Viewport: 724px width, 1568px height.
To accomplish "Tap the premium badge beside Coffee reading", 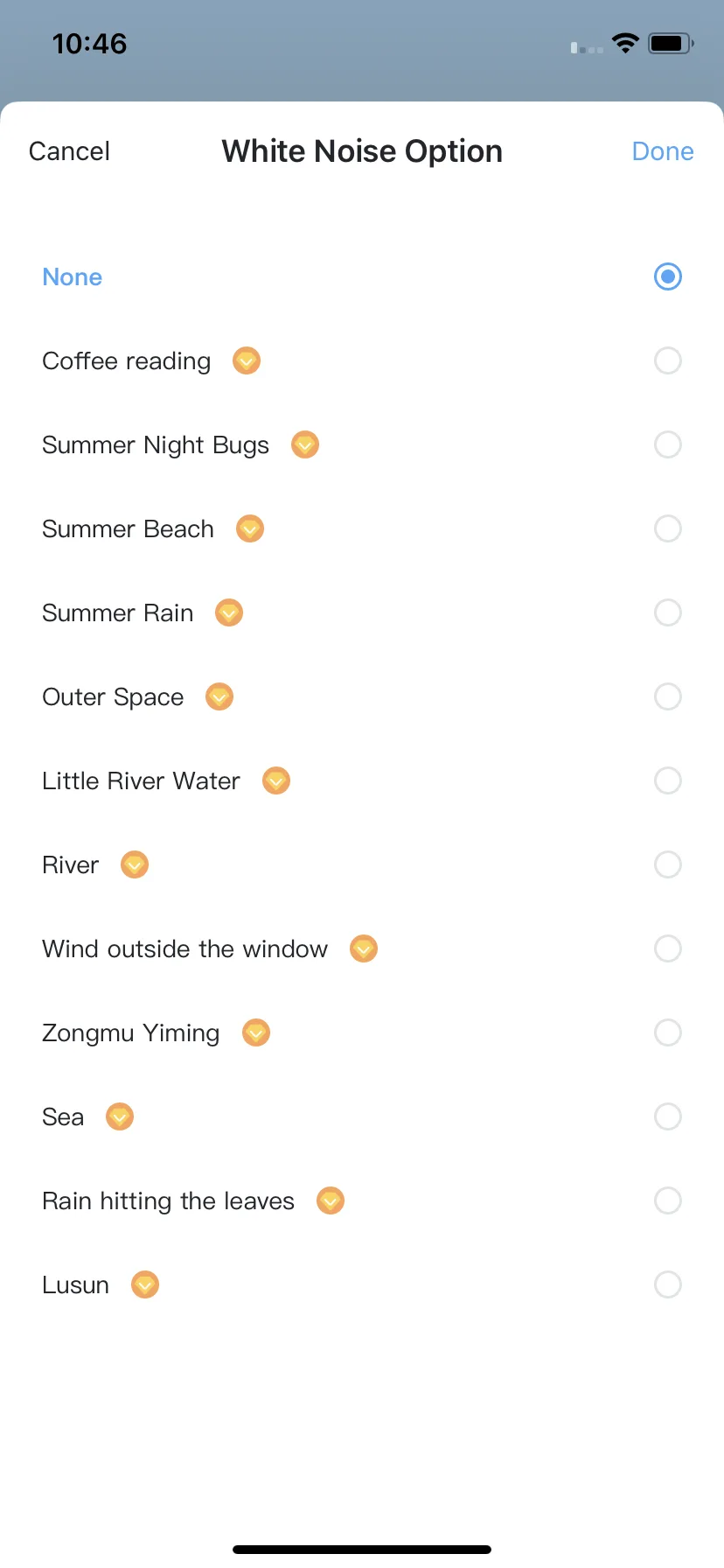I will pos(247,360).
